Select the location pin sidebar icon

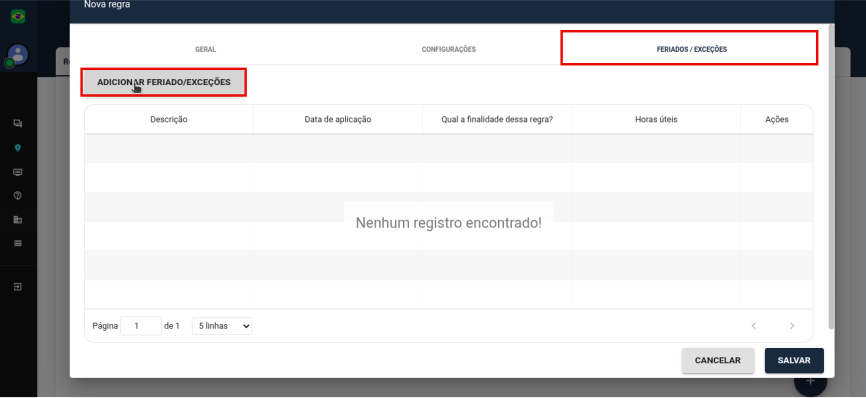[x=18, y=148]
